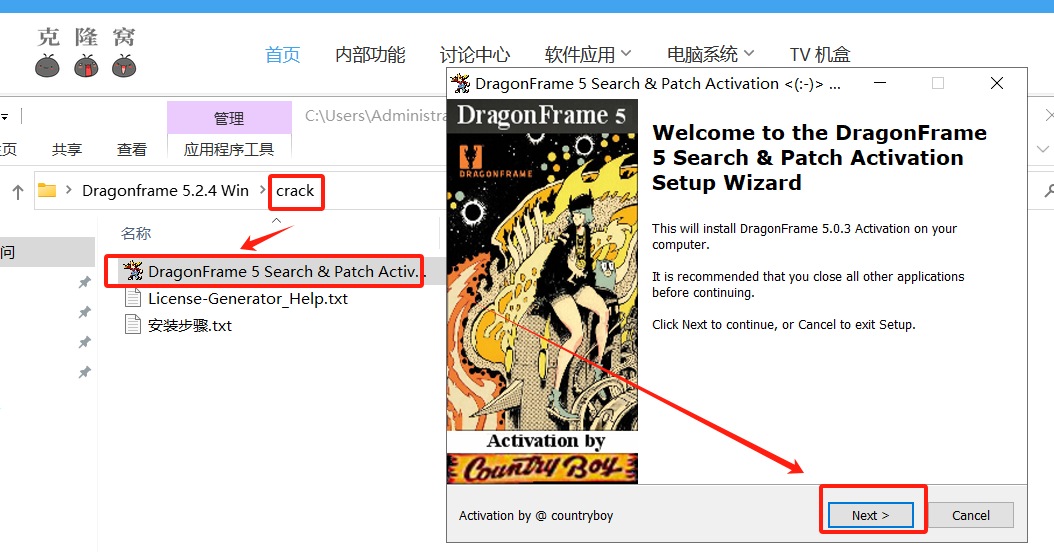
Task: Sort files by the 名称 column header
Action: point(136,233)
